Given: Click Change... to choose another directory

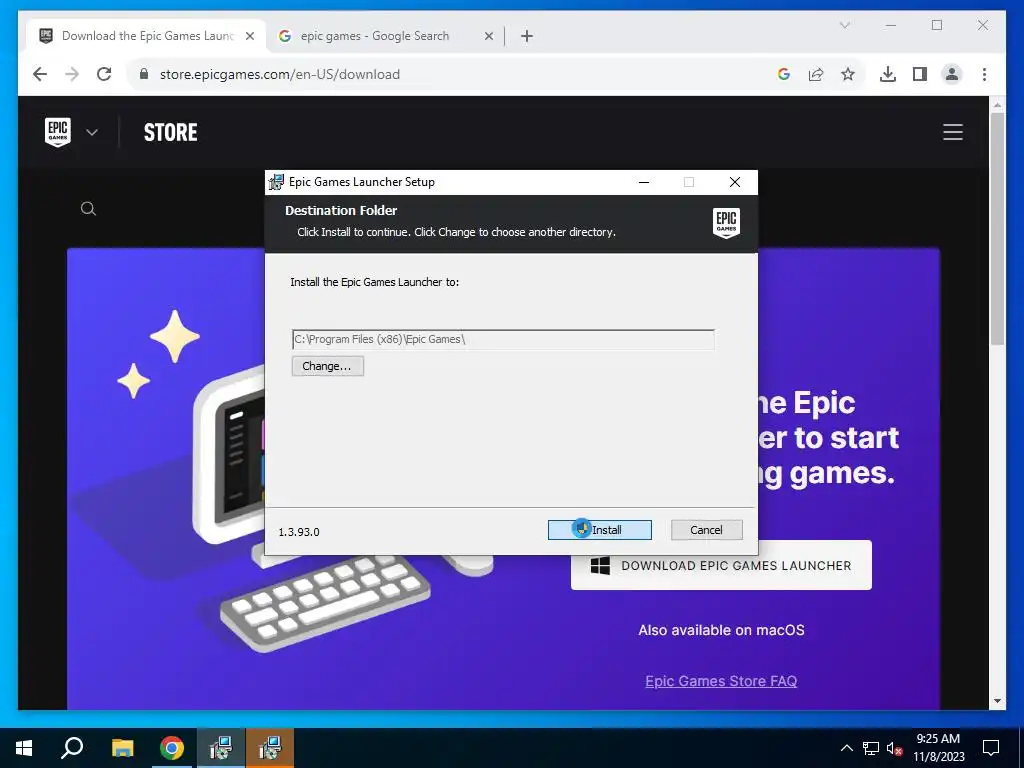Looking at the screenshot, I should tap(327, 366).
